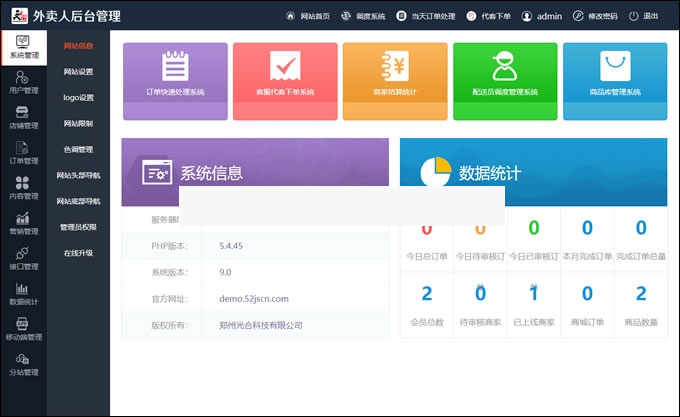Open the 内容管理 sidebar section

pyautogui.click(x=23, y=189)
